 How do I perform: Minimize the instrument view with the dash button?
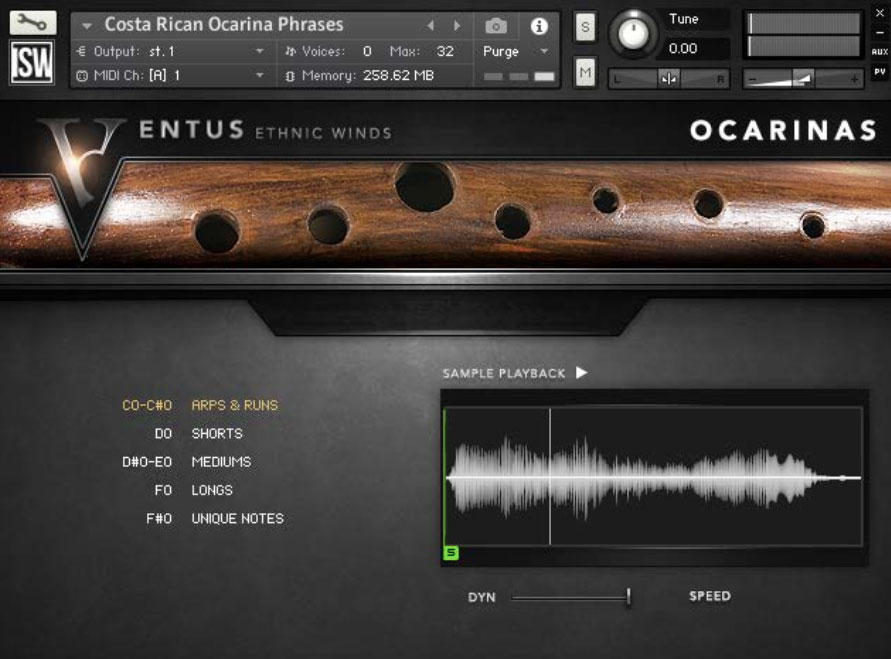click(x=880, y=32)
